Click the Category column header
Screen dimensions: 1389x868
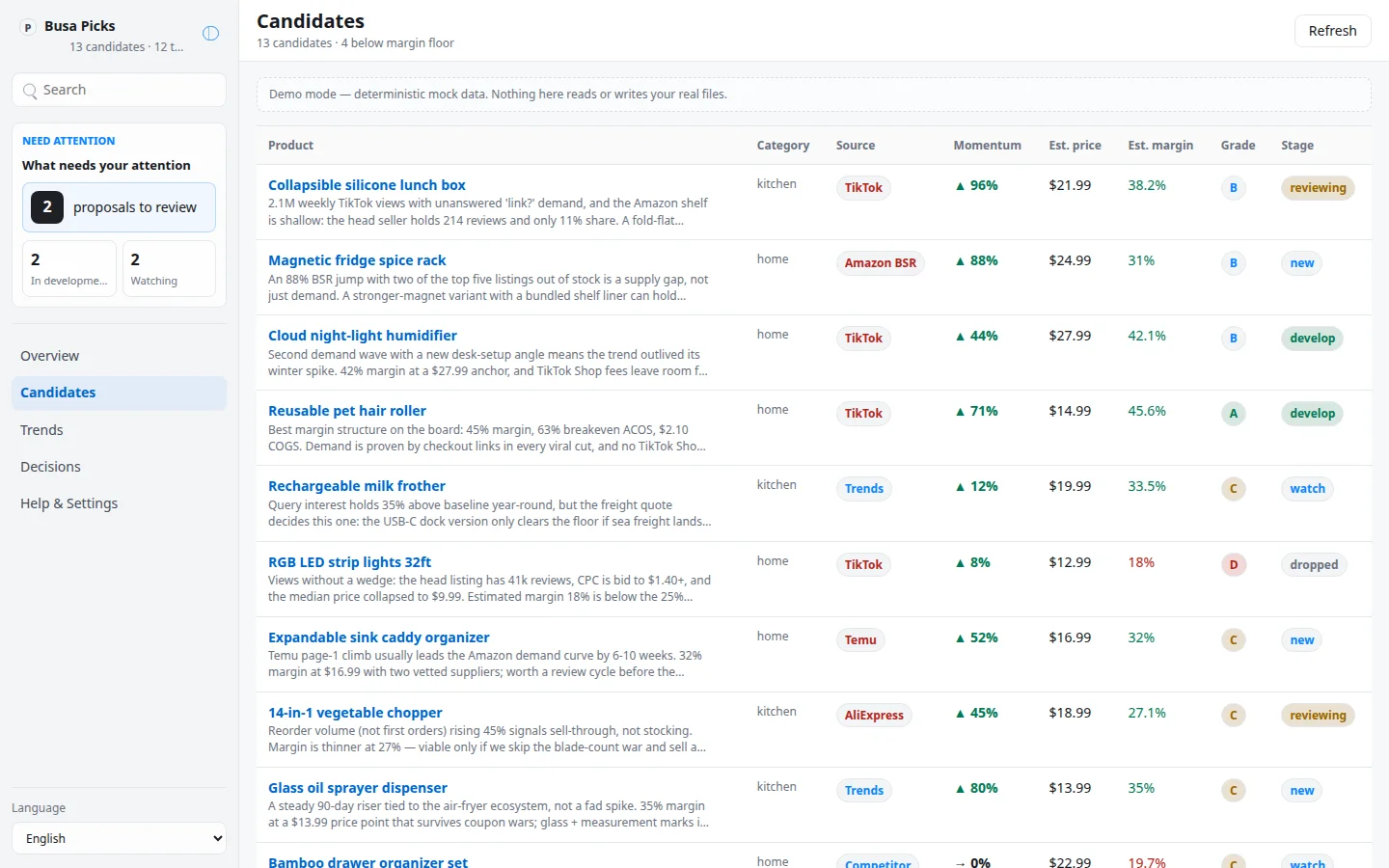pos(783,146)
